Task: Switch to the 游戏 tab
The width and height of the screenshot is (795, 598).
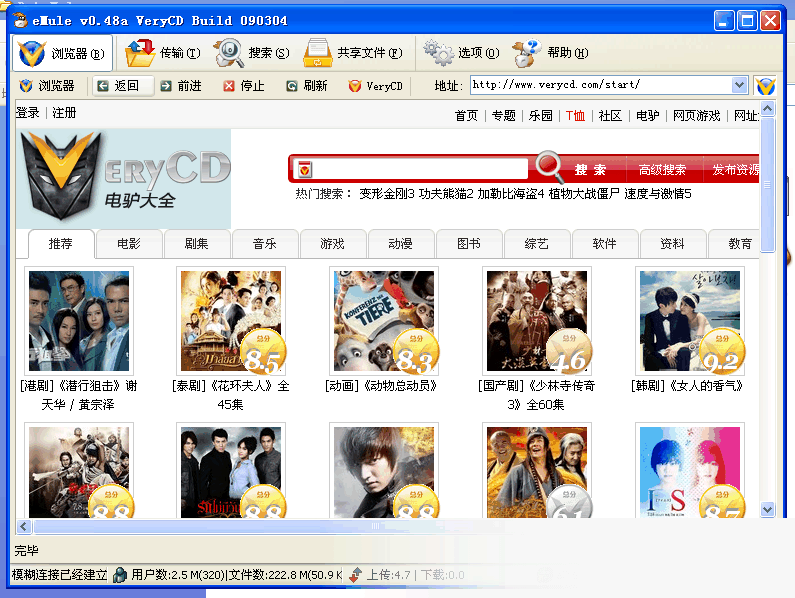Action: (333, 244)
